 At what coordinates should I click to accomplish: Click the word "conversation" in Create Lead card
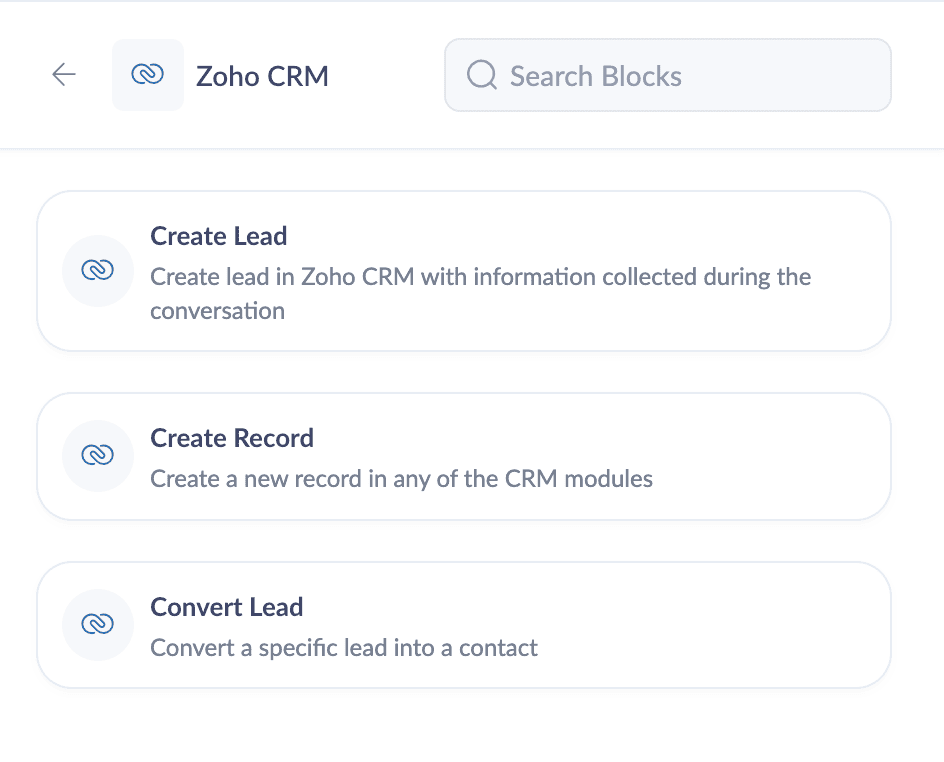[x=218, y=311]
